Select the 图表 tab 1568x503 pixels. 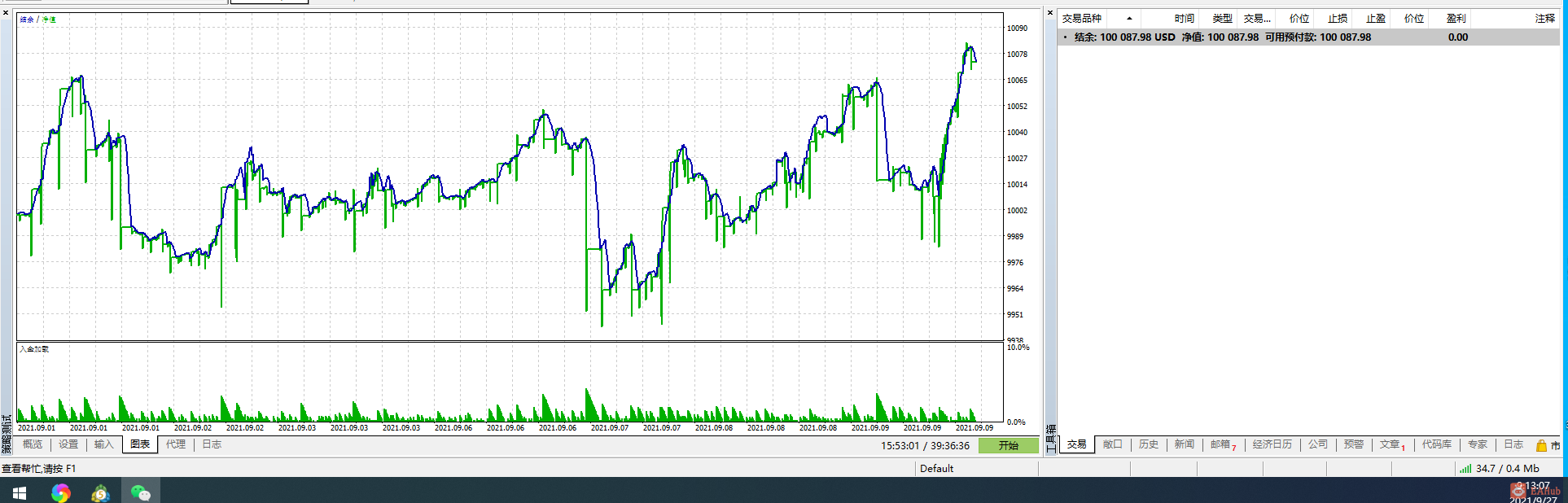[140, 444]
